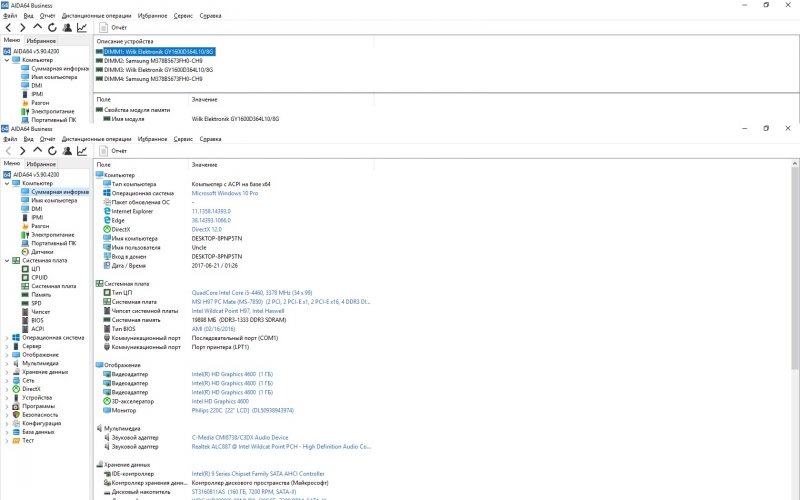Select DIMM2: Samsung M378B5673FH0-CH9 in the list
Viewport: 800px width, 500px height.
tap(149, 60)
